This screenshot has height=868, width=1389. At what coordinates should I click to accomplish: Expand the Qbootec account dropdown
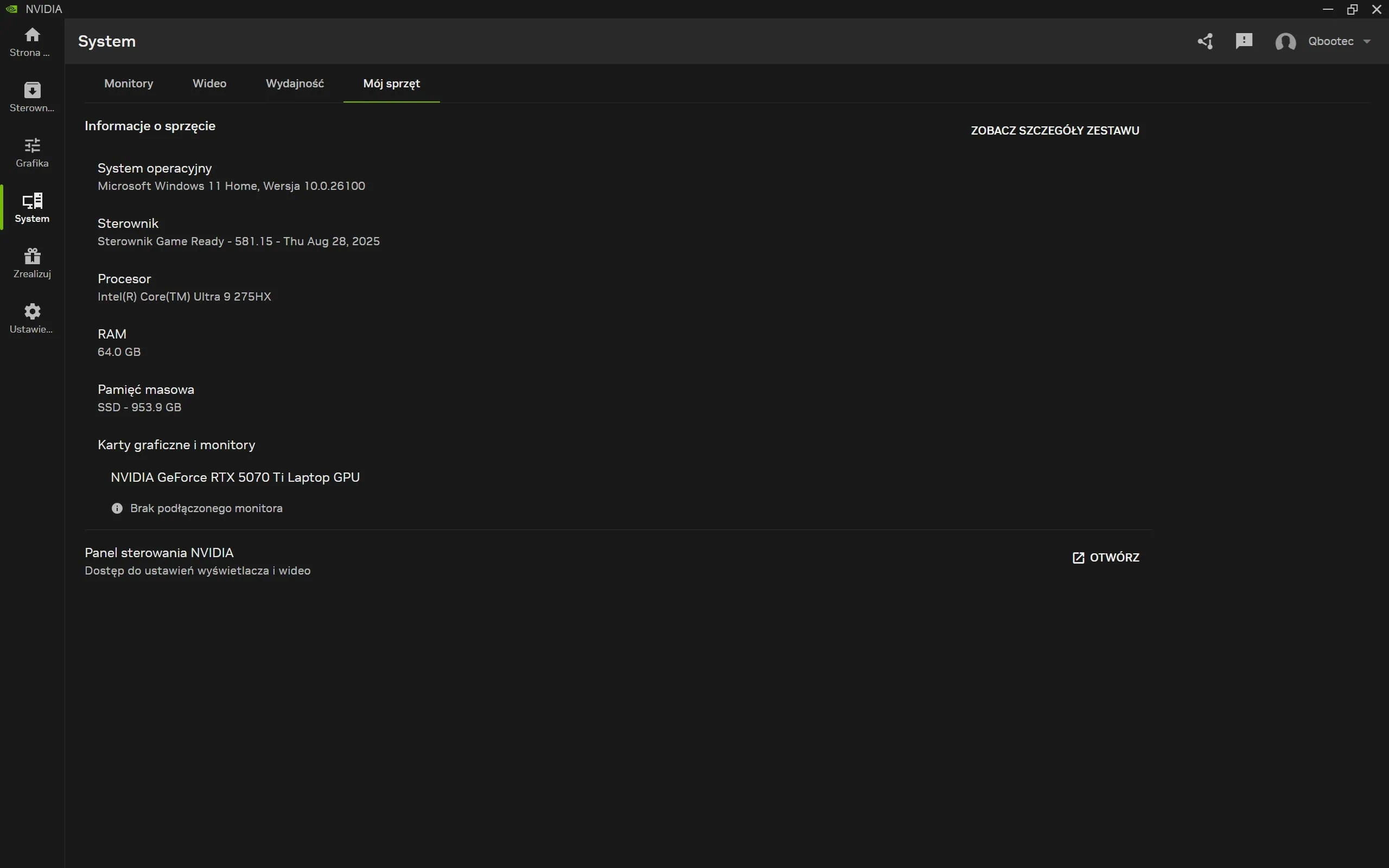(x=1369, y=41)
